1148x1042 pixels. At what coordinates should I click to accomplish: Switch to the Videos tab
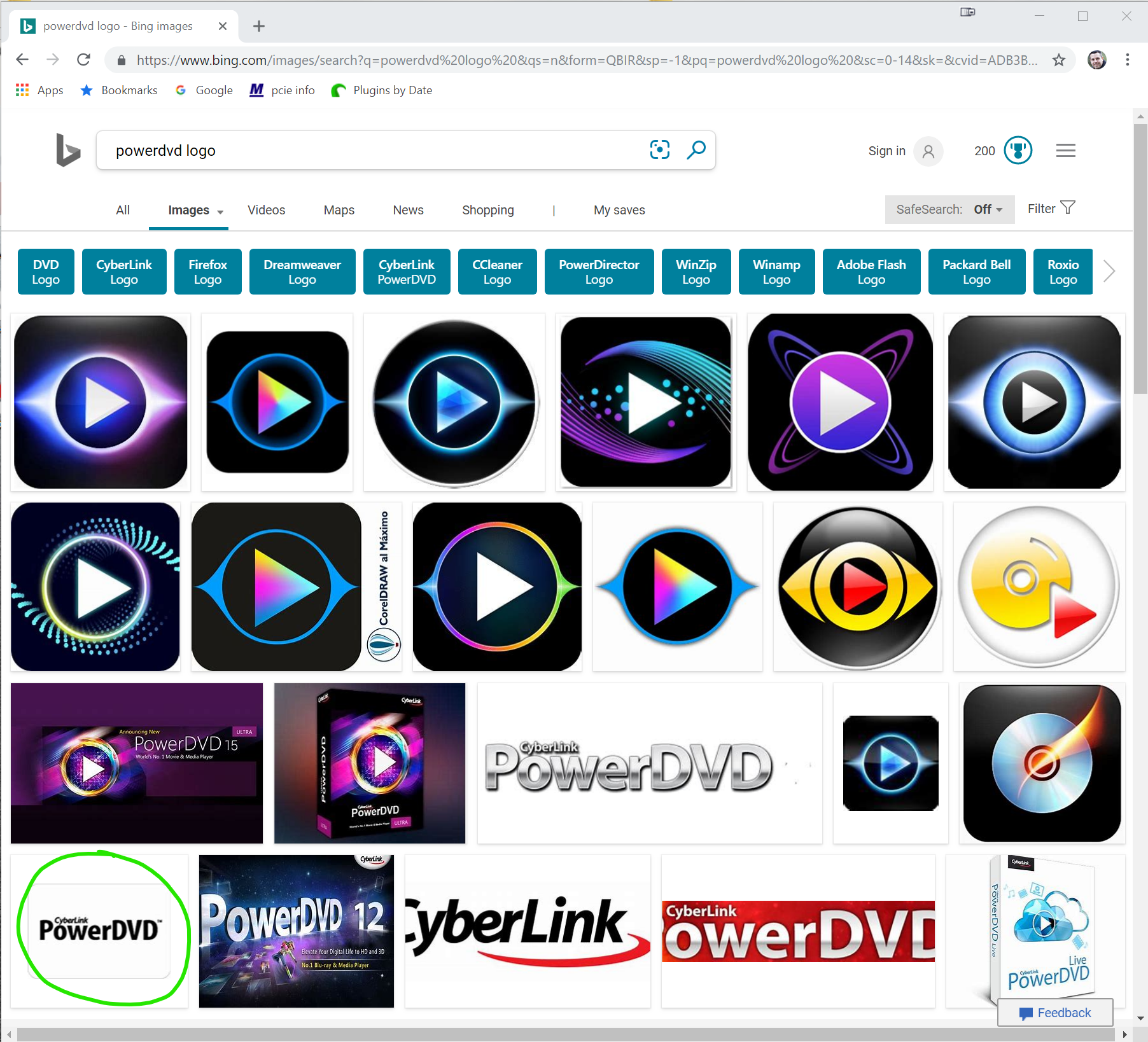(266, 210)
